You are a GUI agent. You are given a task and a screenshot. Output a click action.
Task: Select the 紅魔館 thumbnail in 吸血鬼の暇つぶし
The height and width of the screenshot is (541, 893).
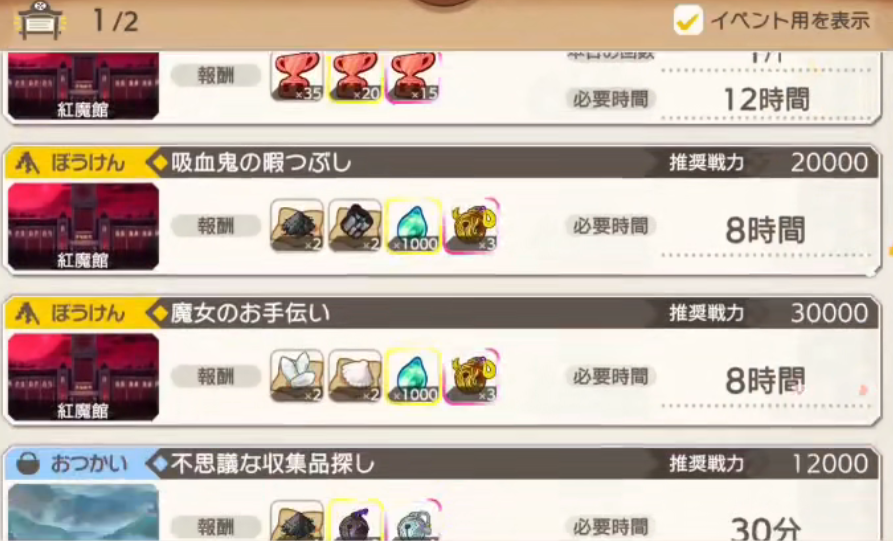point(83,227)
